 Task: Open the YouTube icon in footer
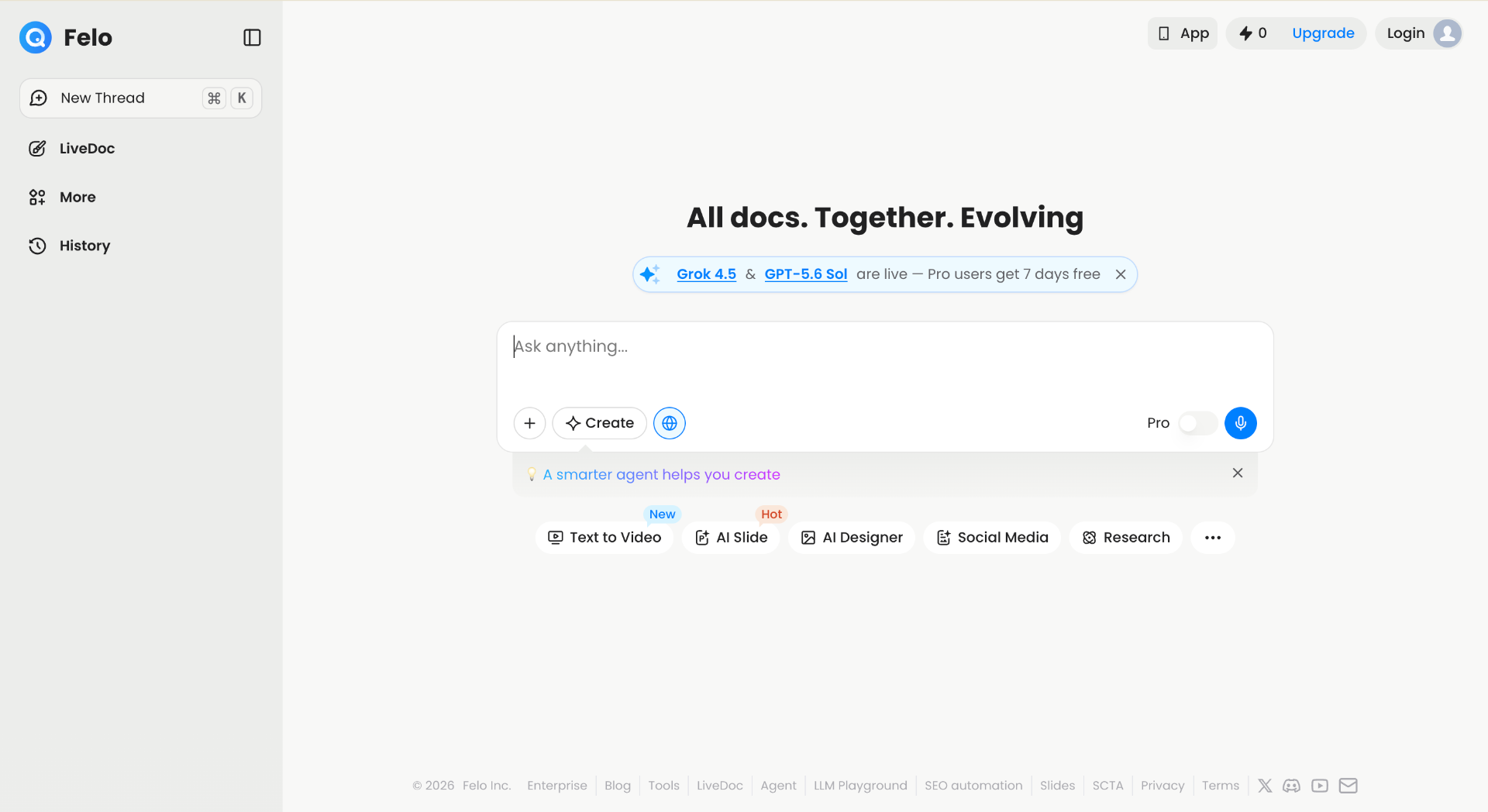[x=1320, y=786]
